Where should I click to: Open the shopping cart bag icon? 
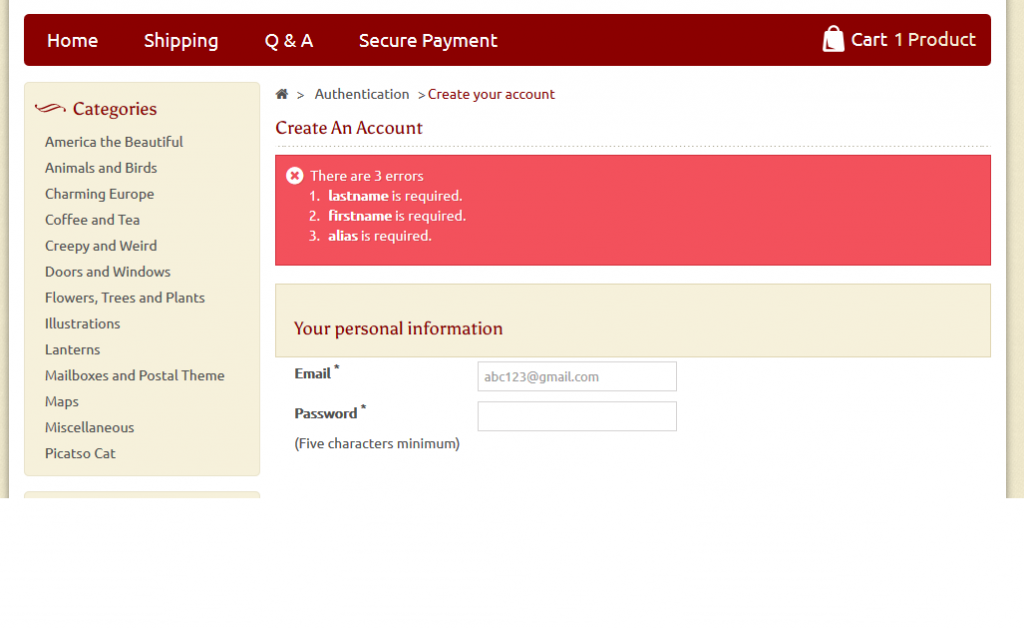click(833, 39)
